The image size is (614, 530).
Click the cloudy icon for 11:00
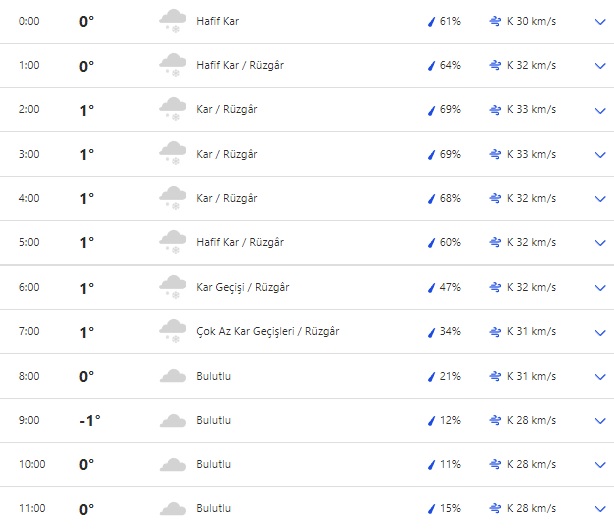pyautogui.click(x=173, y=509)
